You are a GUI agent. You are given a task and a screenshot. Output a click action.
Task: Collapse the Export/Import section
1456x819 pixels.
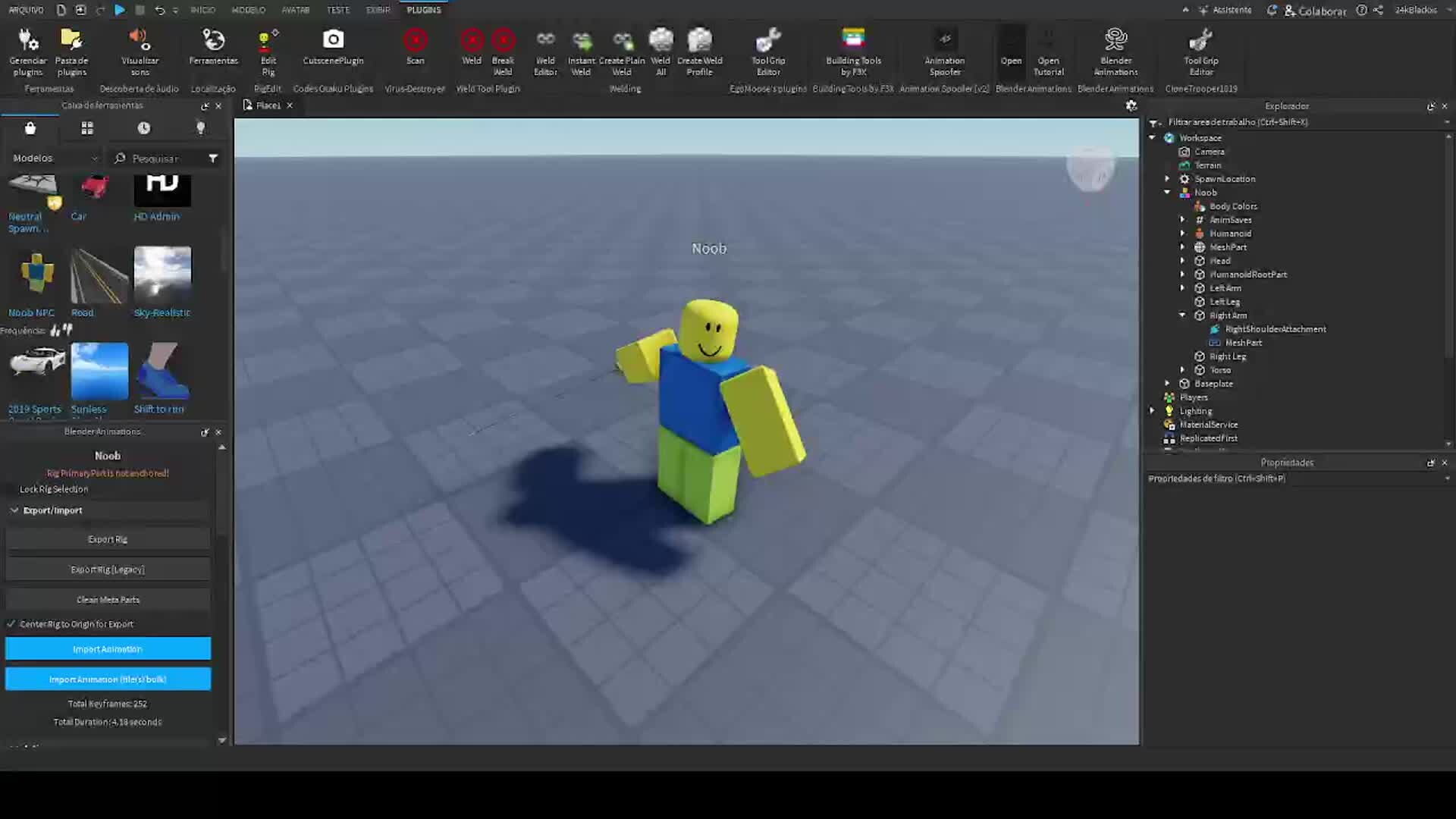[x=14, y=510]
